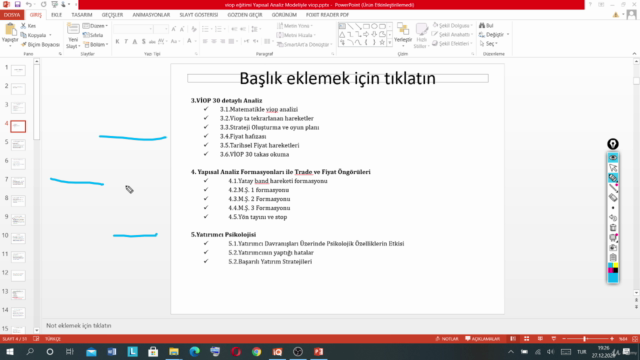Toggle bold K formatting
This screenshot has width=640, height=360.
click(118, 41)
